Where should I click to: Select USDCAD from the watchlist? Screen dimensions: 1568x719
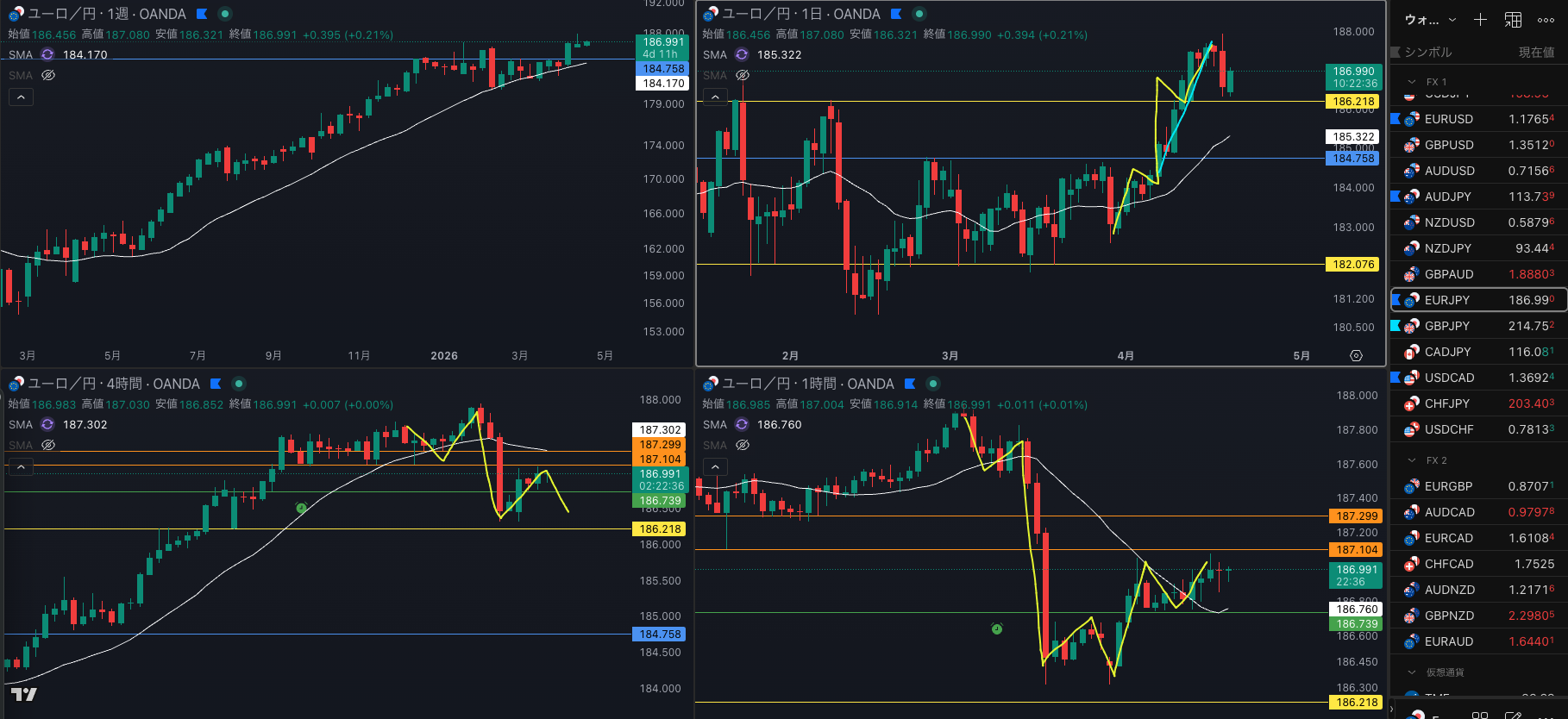tap(1449, 378)
